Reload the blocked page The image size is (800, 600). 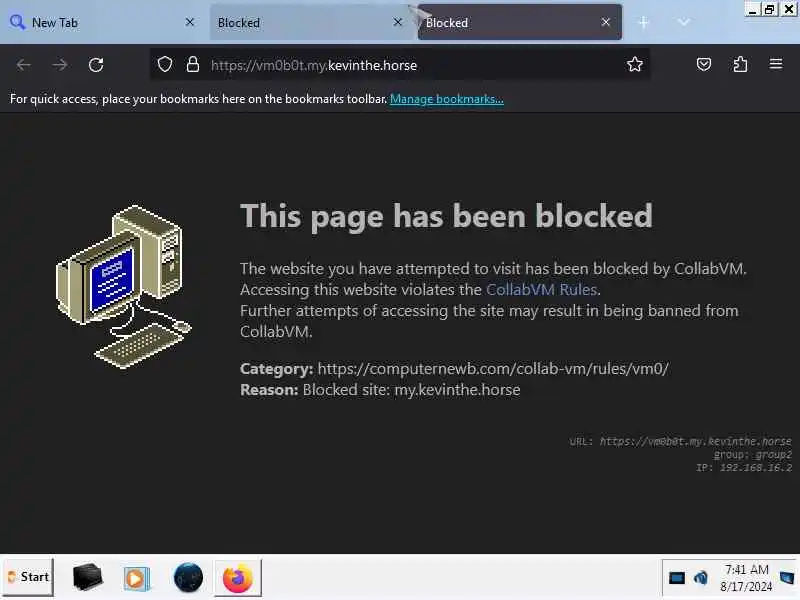pos(96,65)
